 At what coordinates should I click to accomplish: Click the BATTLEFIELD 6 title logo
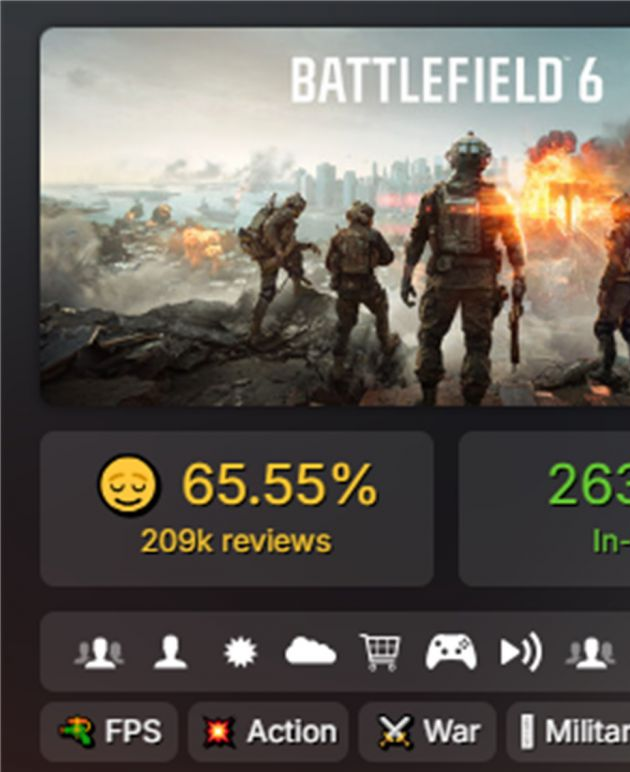click(x=447, y=80)
